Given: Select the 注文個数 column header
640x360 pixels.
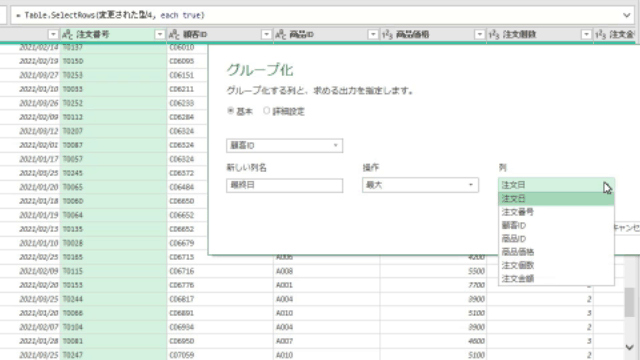Looking at the screenshot, I should (x=540, y=35).
